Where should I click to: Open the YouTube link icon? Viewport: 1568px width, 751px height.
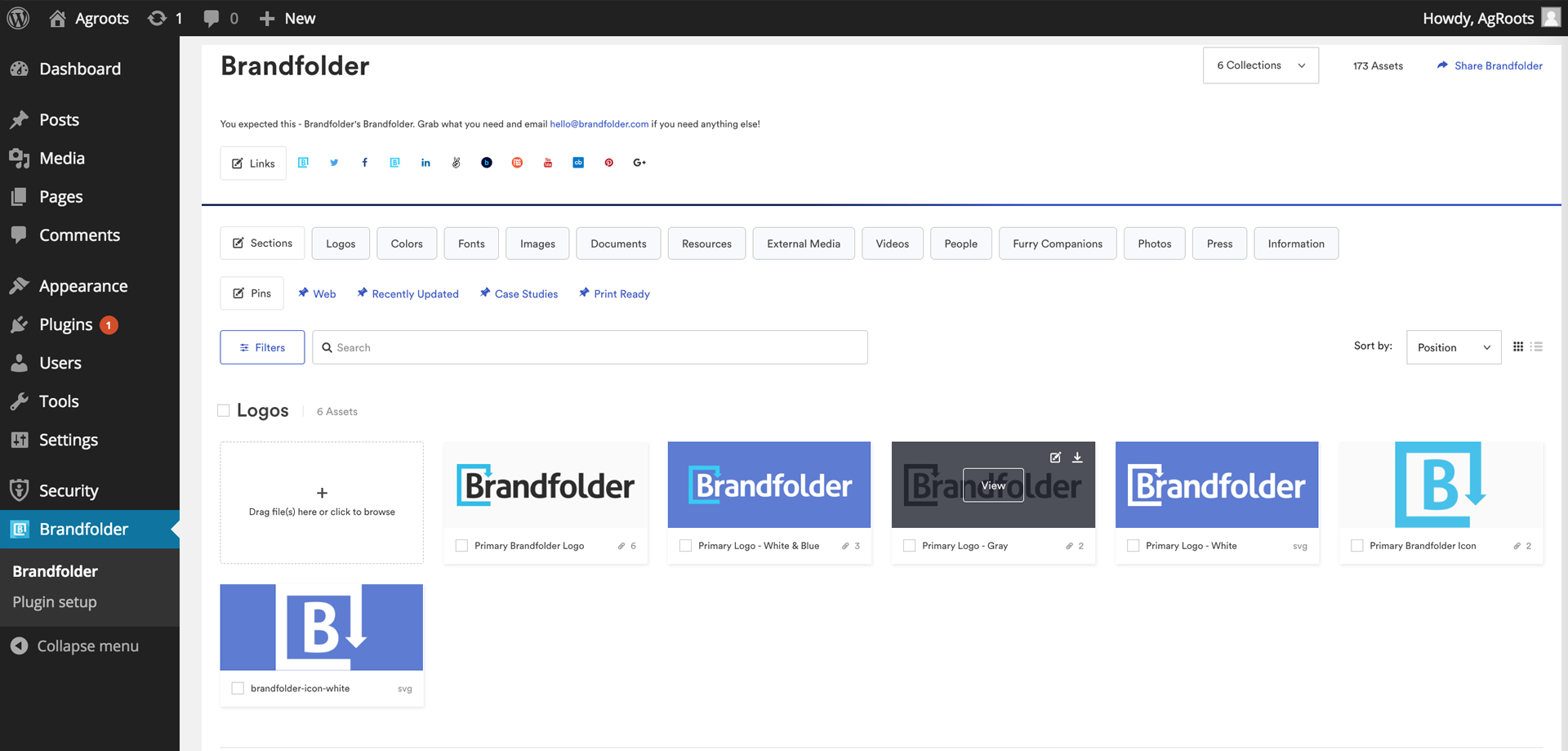click(548, 163)
